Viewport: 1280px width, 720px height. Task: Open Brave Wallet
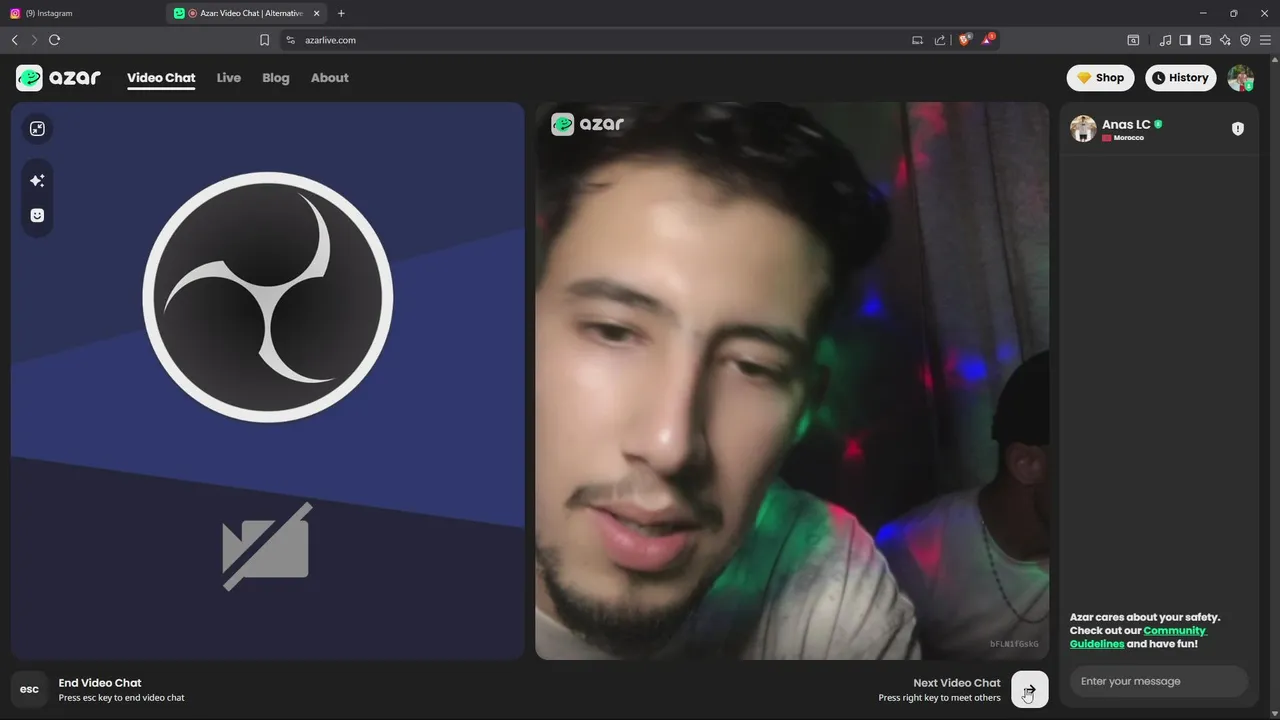pos(1205,40)
